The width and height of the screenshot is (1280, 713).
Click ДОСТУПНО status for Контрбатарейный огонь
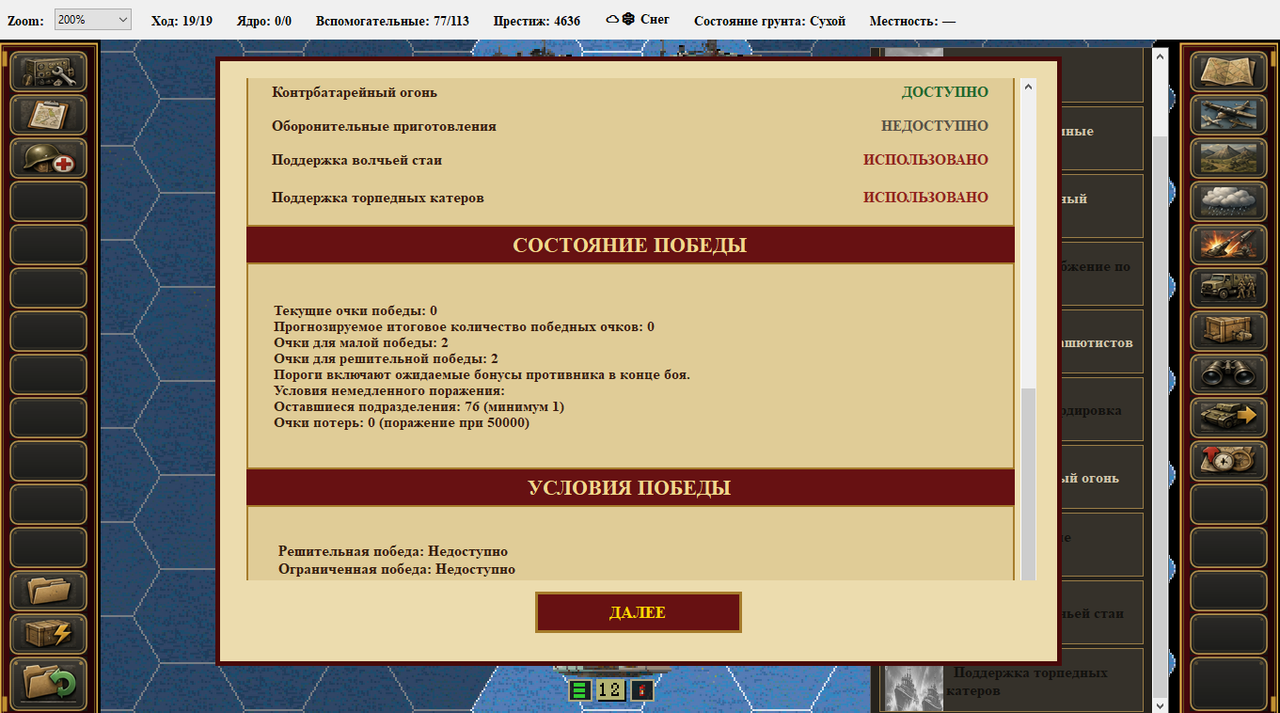pyautogui.click(x=945, y=92)
